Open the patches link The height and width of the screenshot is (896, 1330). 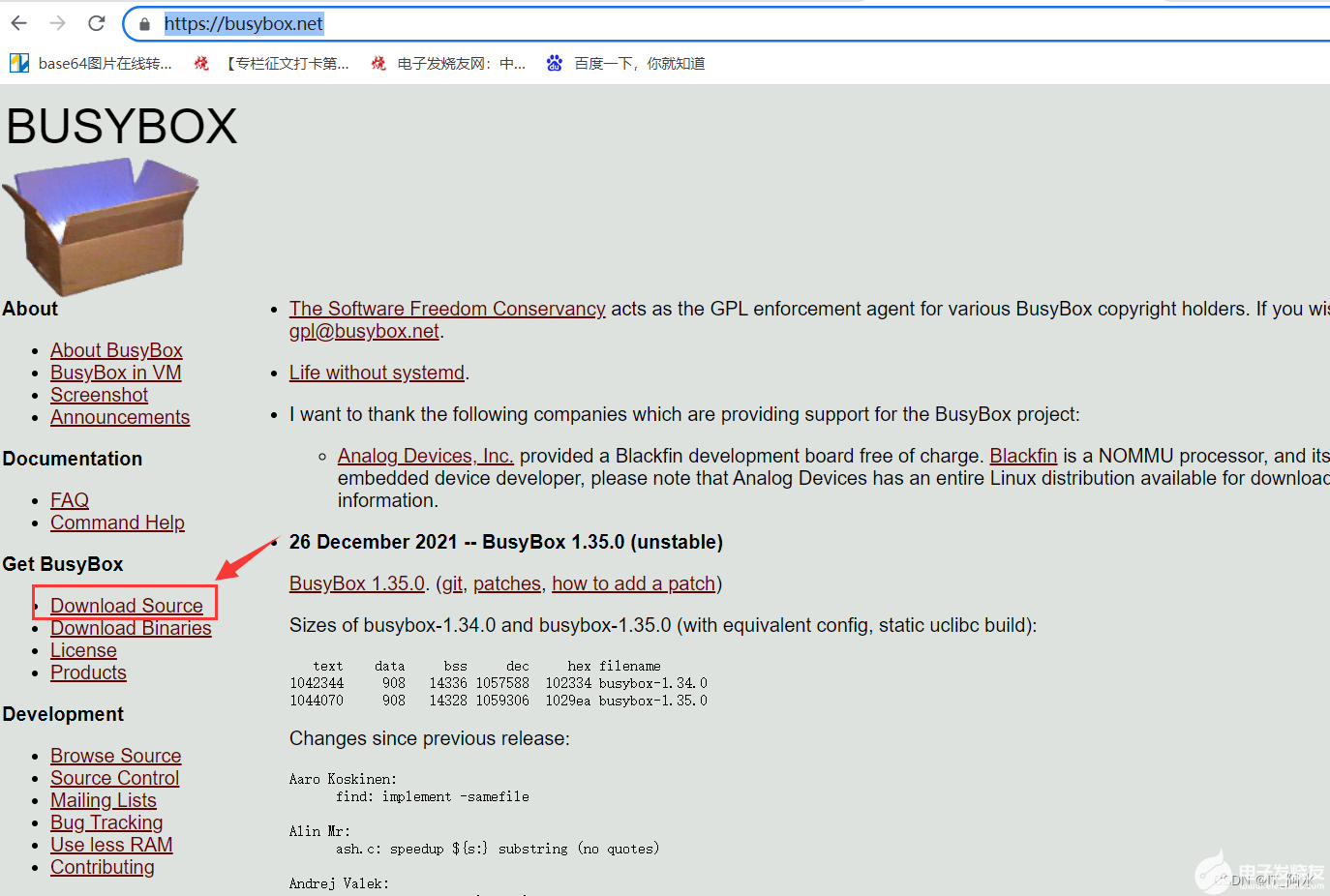point(507,583)
